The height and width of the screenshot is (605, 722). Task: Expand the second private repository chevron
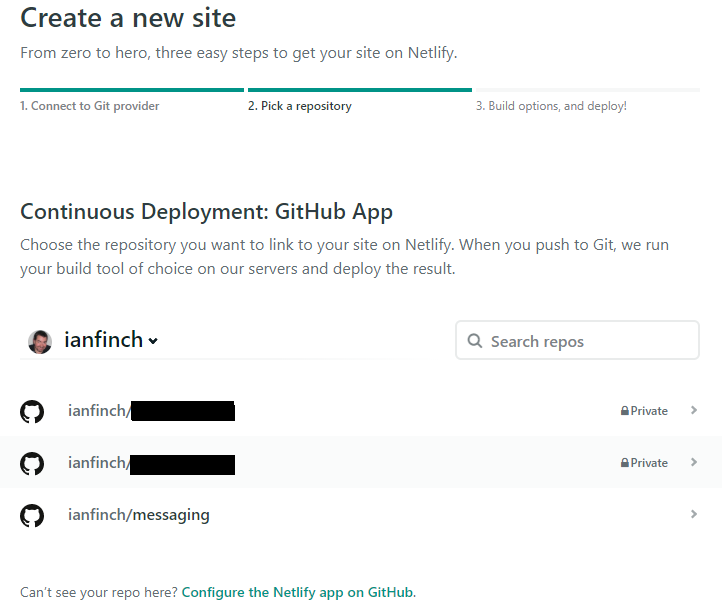tap(693, 462)
